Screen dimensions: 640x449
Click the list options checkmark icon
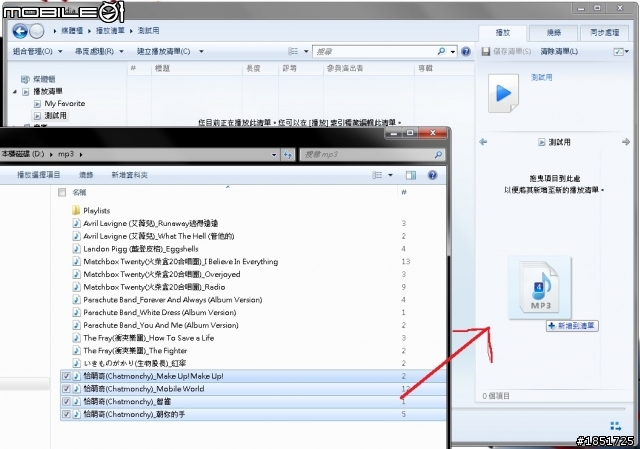point(619,51)
